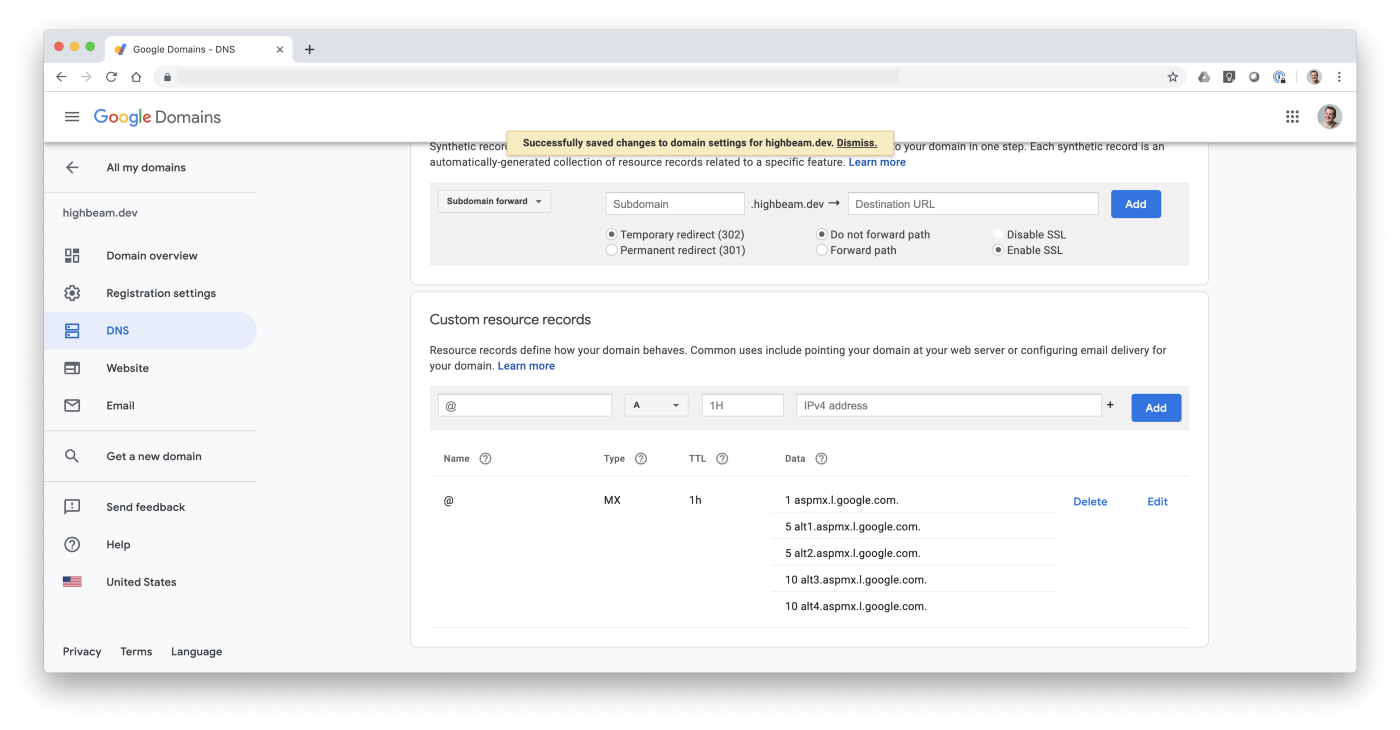This screenshot has width=1400, height=730.
Task: Go back in browser history
Action: tap(61, 77)
